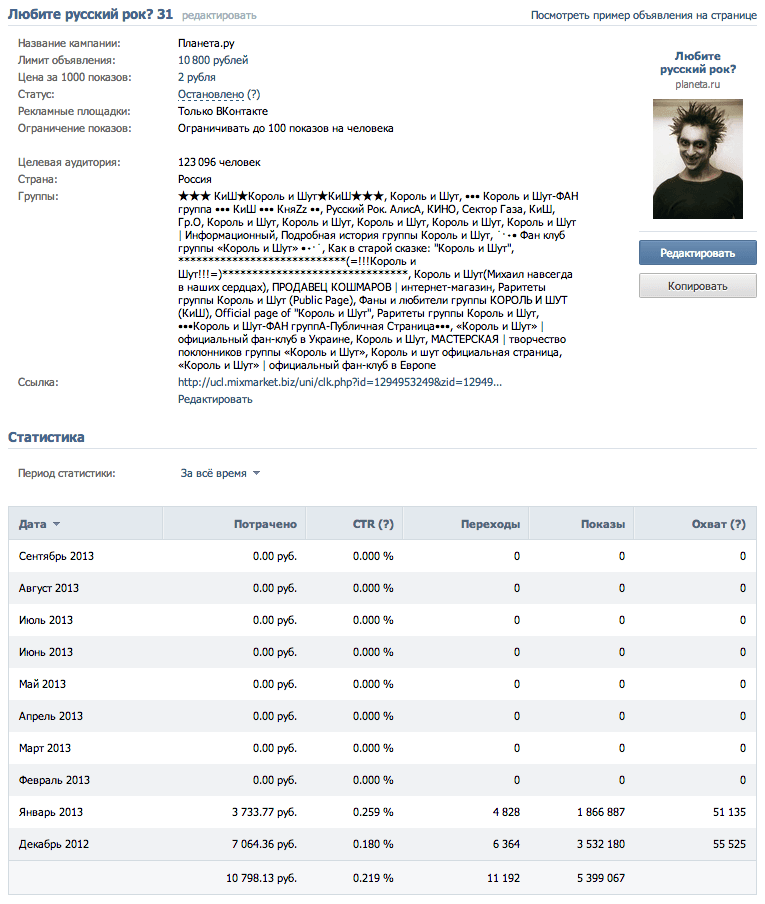Click the '1 866 887' impressions value

coord(601,812)
